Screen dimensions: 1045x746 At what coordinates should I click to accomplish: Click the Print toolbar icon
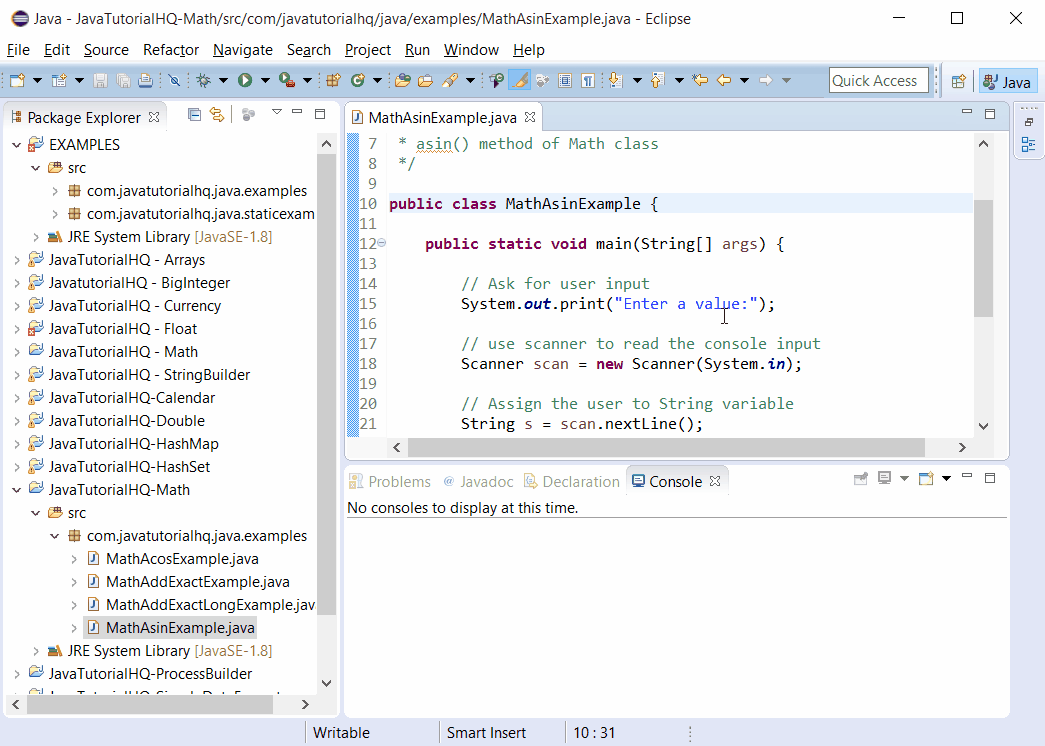tap(145, 81)
